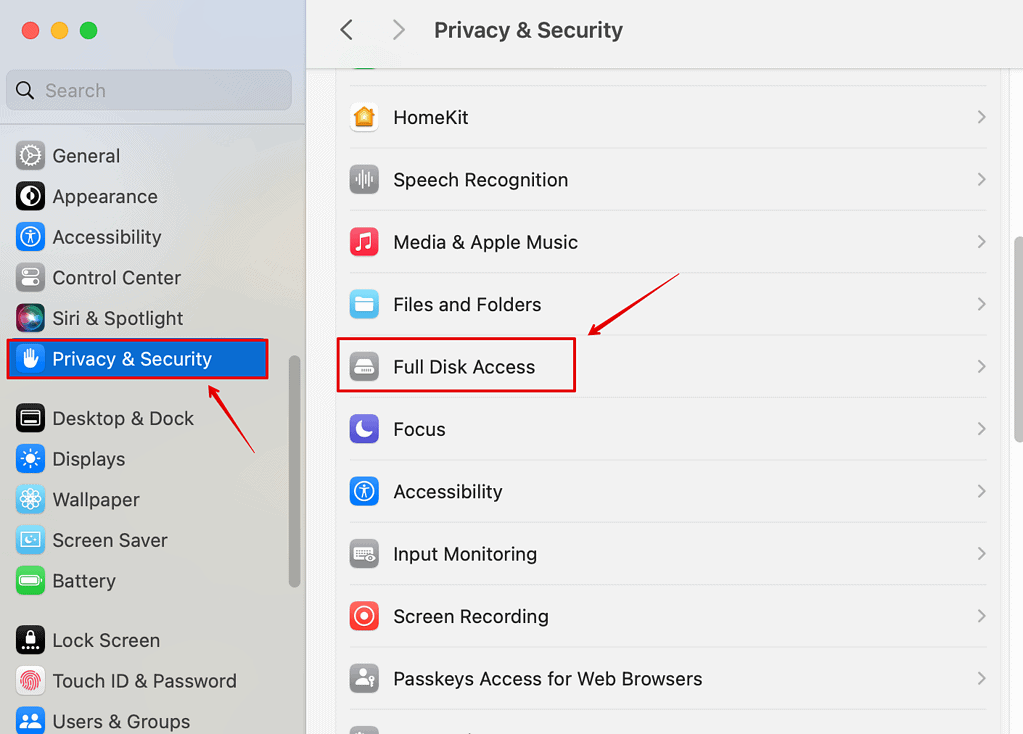Open Desktop & Dock settings
Screen dimensions: 1023x734
click(122, 418)
